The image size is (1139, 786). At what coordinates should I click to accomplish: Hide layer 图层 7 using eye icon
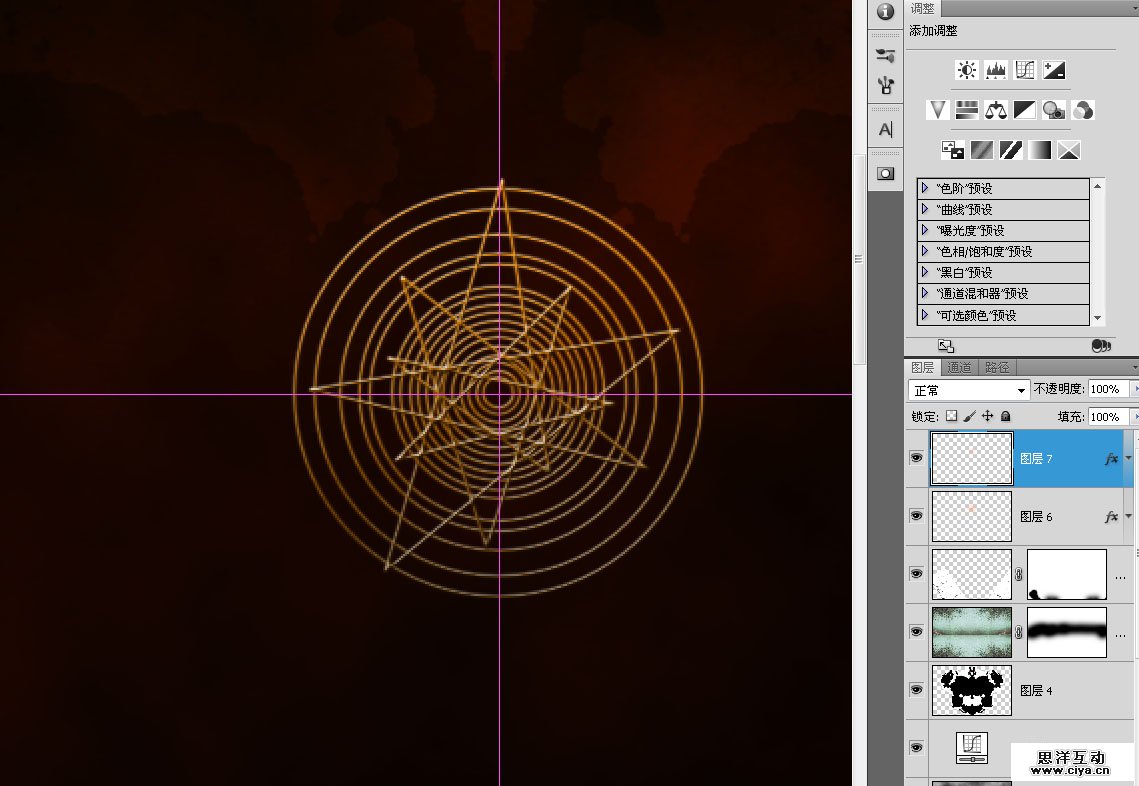click(916, 458)
